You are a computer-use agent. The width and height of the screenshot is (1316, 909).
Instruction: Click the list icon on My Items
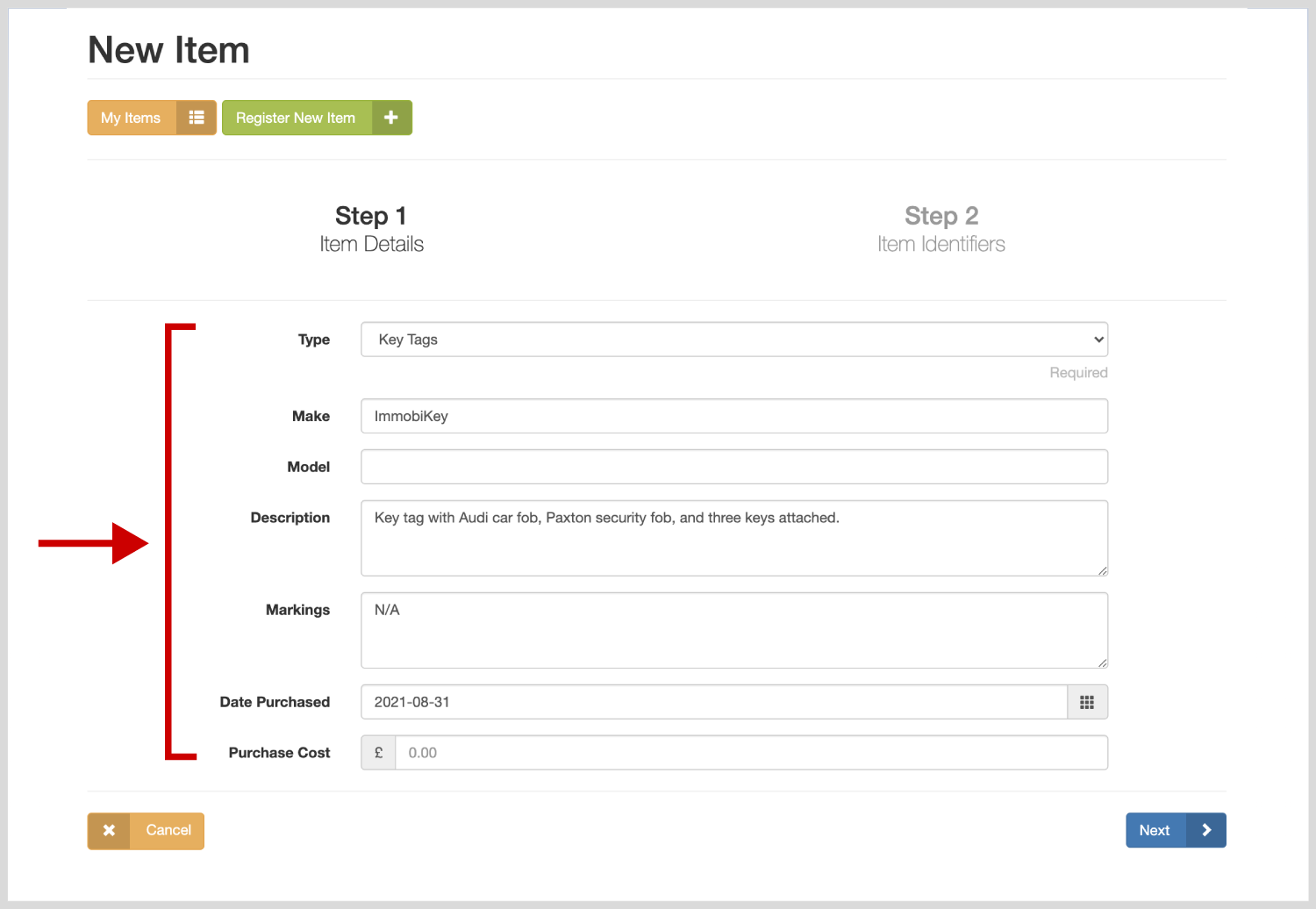(x=197, y=118)
